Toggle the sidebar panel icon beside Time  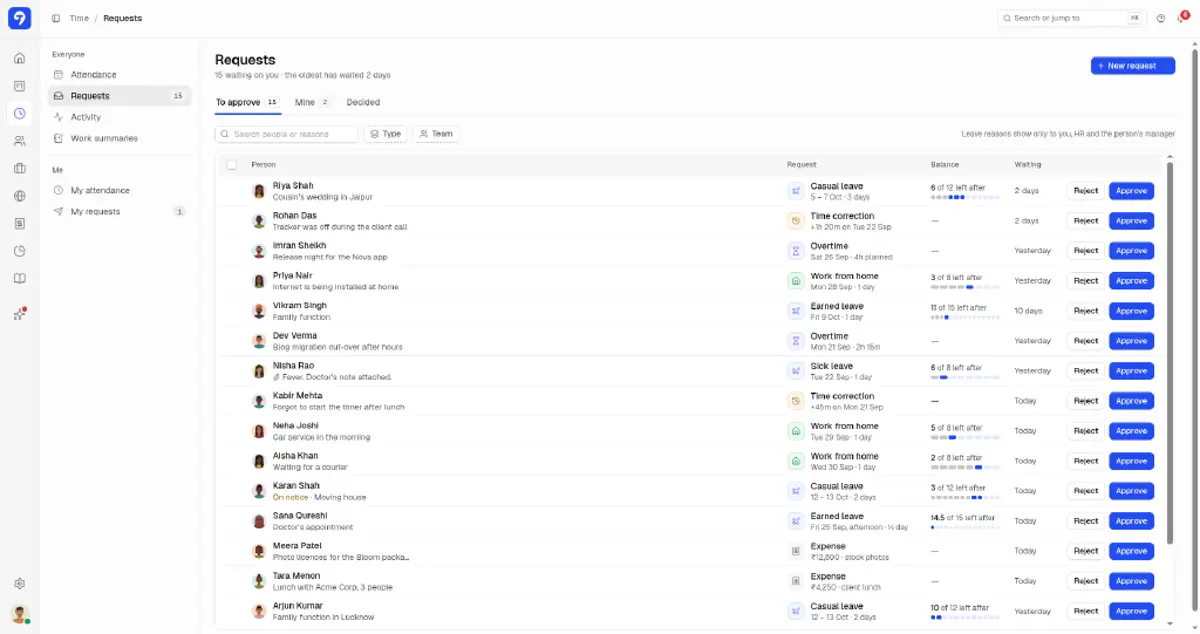tap(55, 18)
